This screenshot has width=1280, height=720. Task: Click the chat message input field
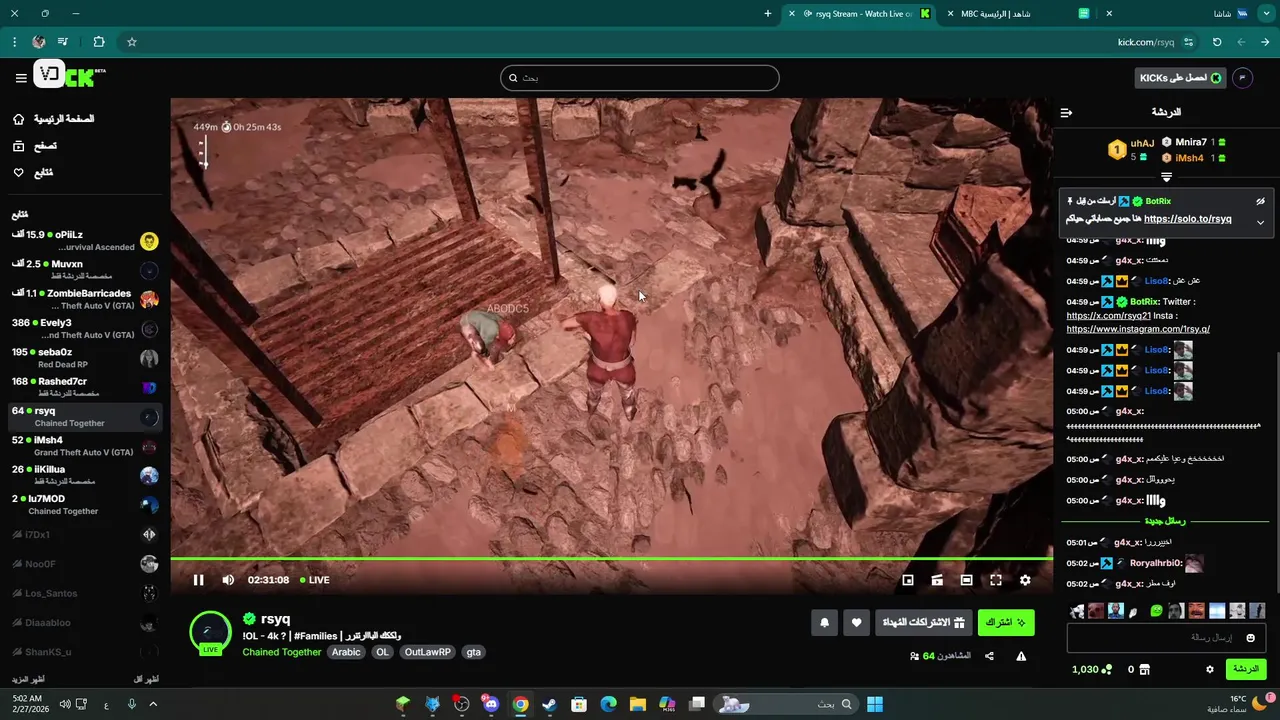[x=1166, y=637]
